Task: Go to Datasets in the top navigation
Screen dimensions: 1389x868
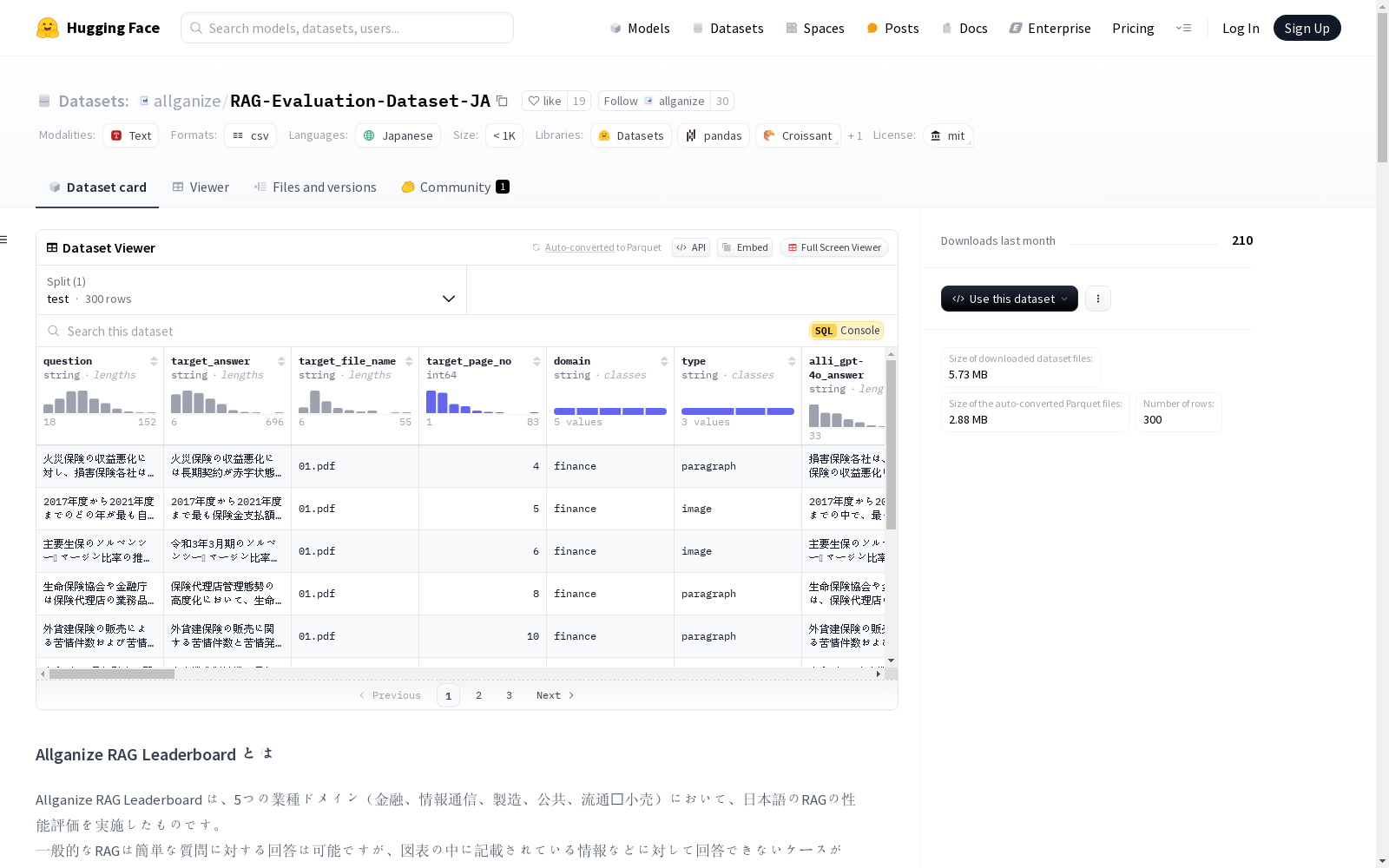Action: point(727,28)
